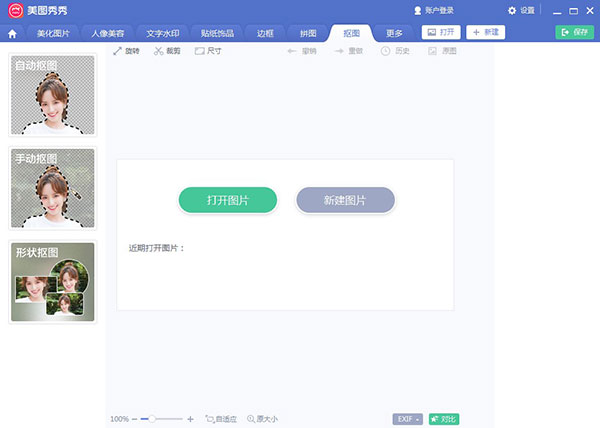This screenshot has height=428, width=600.
Task: Switch to the 人像美容 tab
Action: click(108, 34)
